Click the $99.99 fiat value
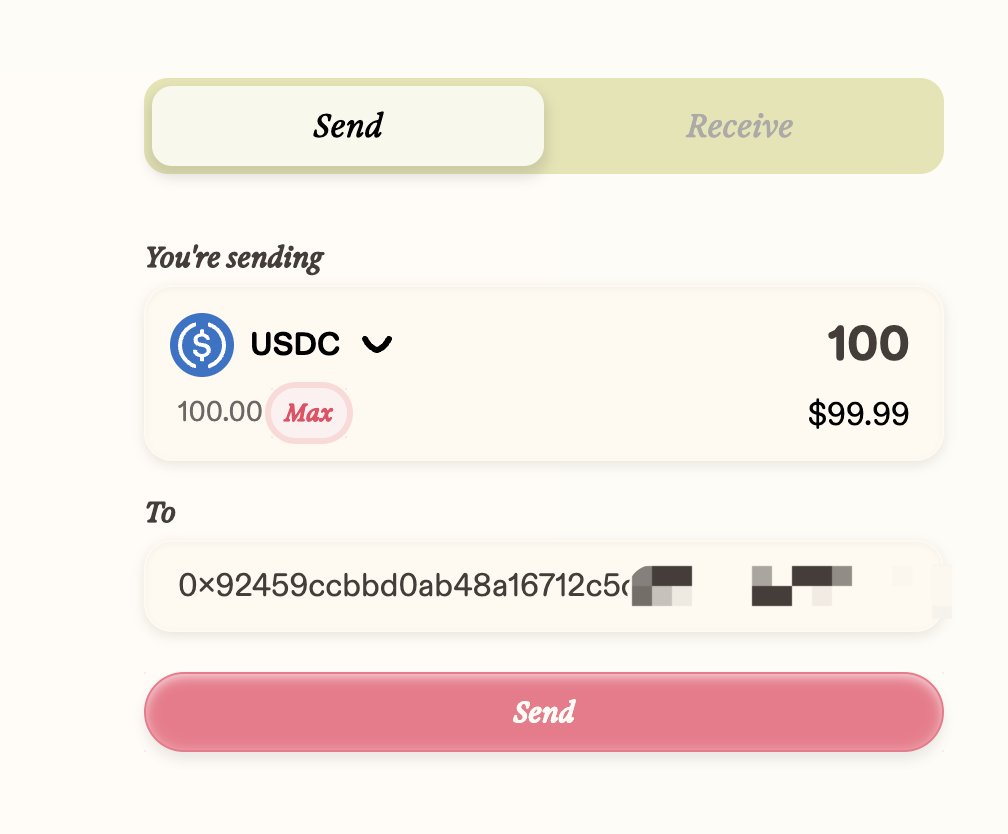 pyautogui.click(x=858, y=413)
